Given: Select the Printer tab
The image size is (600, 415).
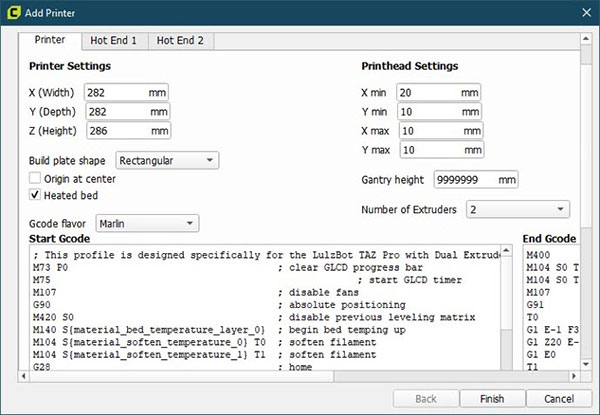Looking at the screenshot, I should [50, 41].
